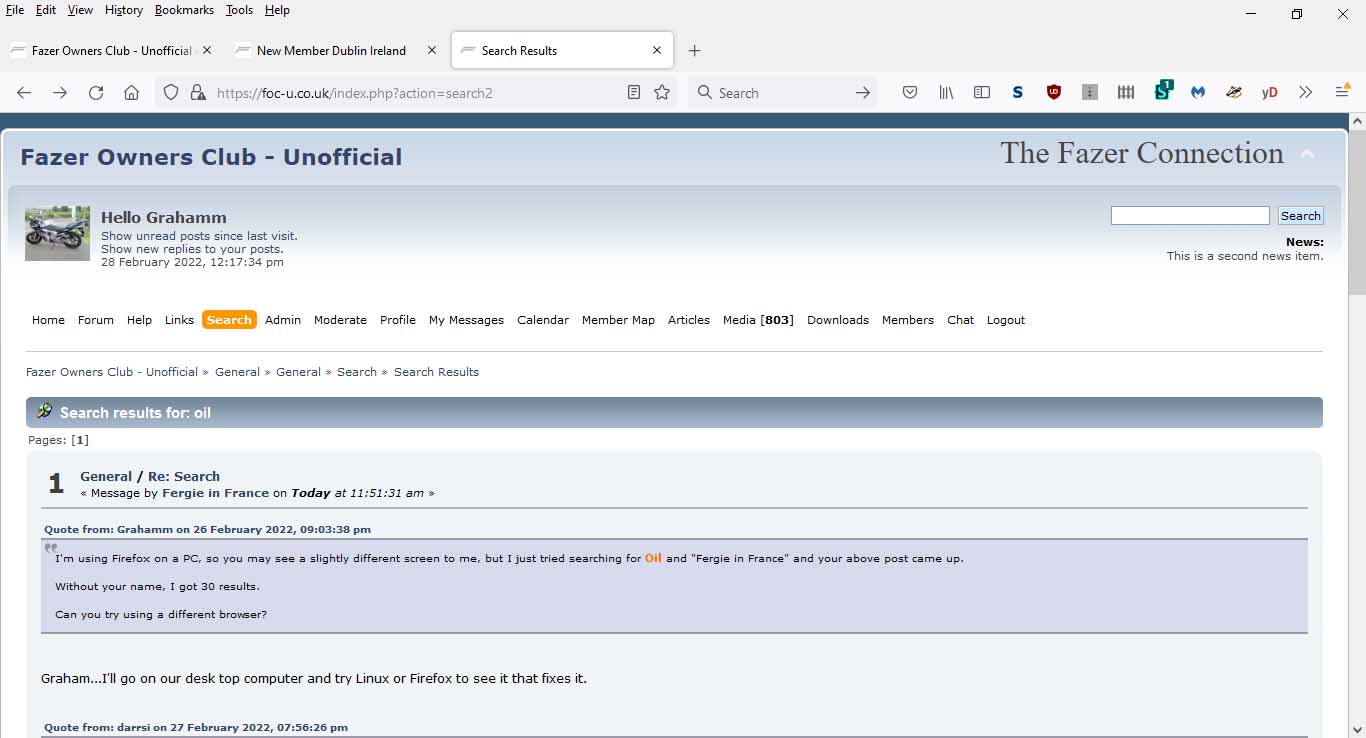
Task: Expand the more tools overflow chevron
Action: click(x=1305, y=93)
